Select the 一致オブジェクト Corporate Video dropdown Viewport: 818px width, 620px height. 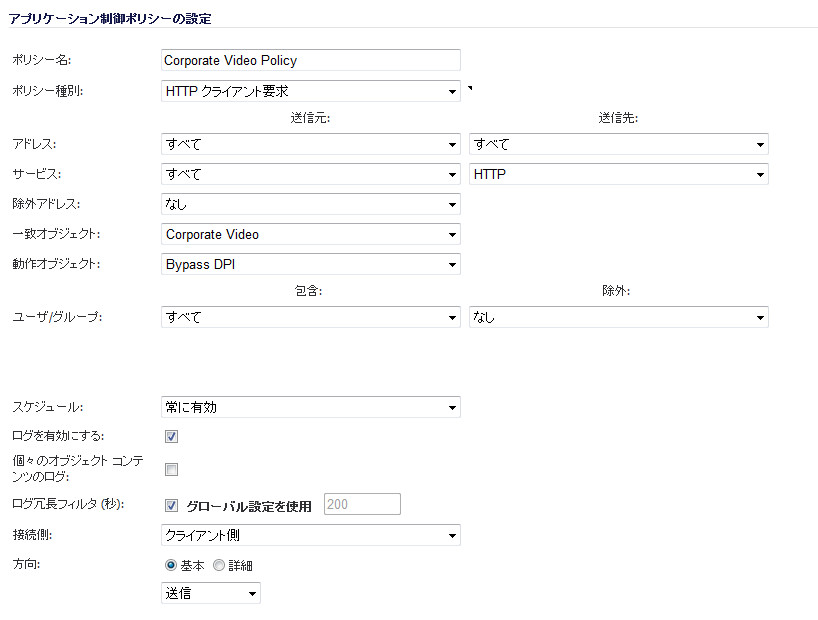(x=310, y=234)
